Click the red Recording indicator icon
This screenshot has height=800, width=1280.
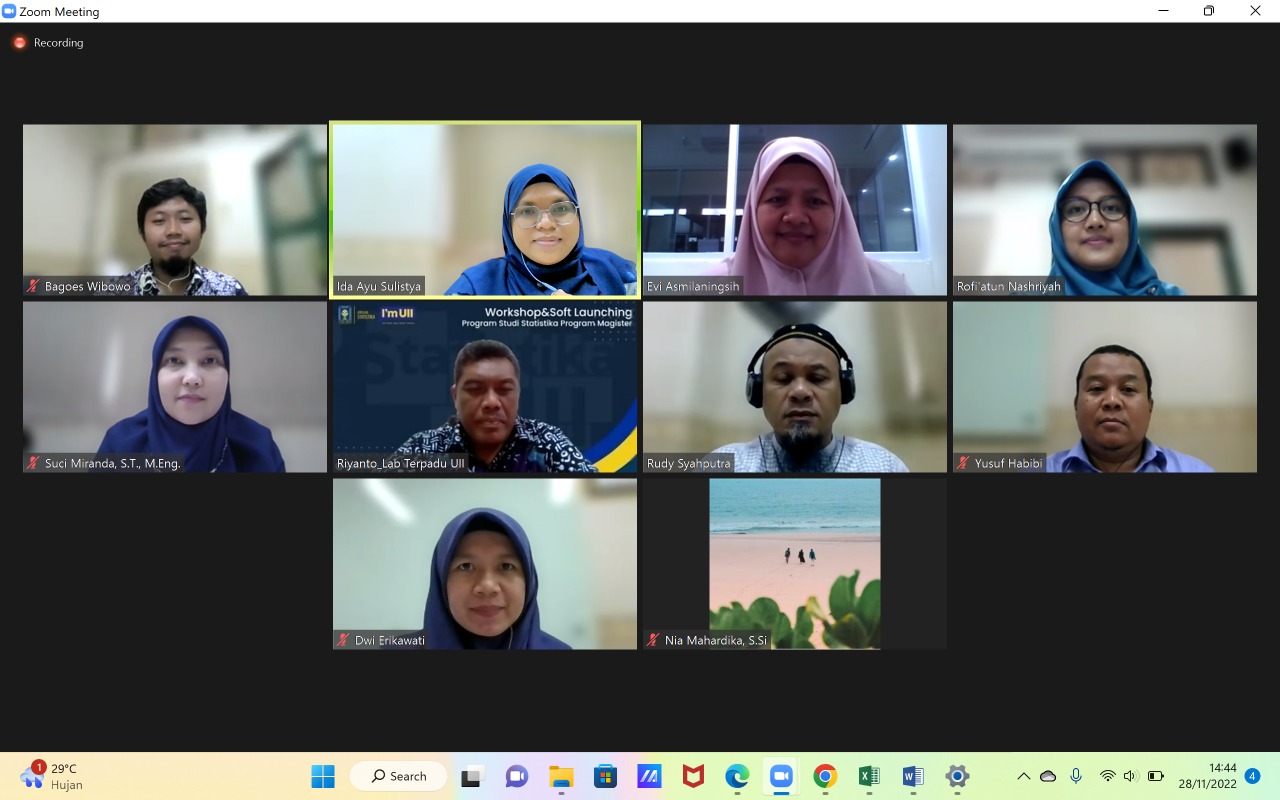19,43
